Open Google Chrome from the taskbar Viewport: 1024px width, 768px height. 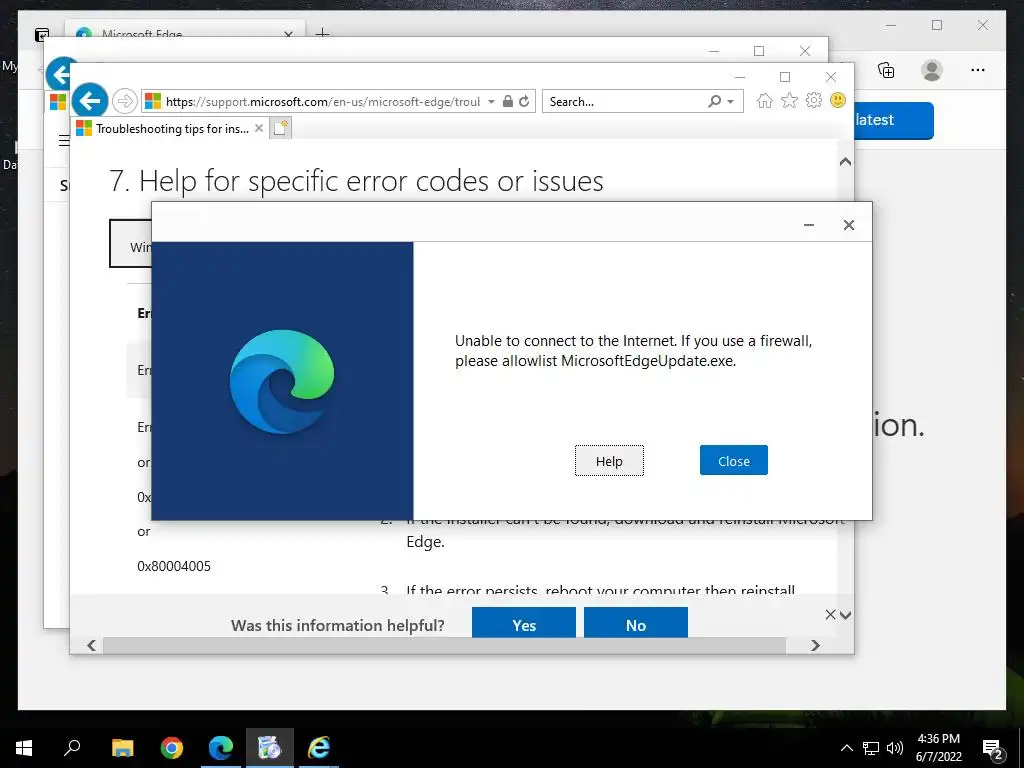(172, 748)
